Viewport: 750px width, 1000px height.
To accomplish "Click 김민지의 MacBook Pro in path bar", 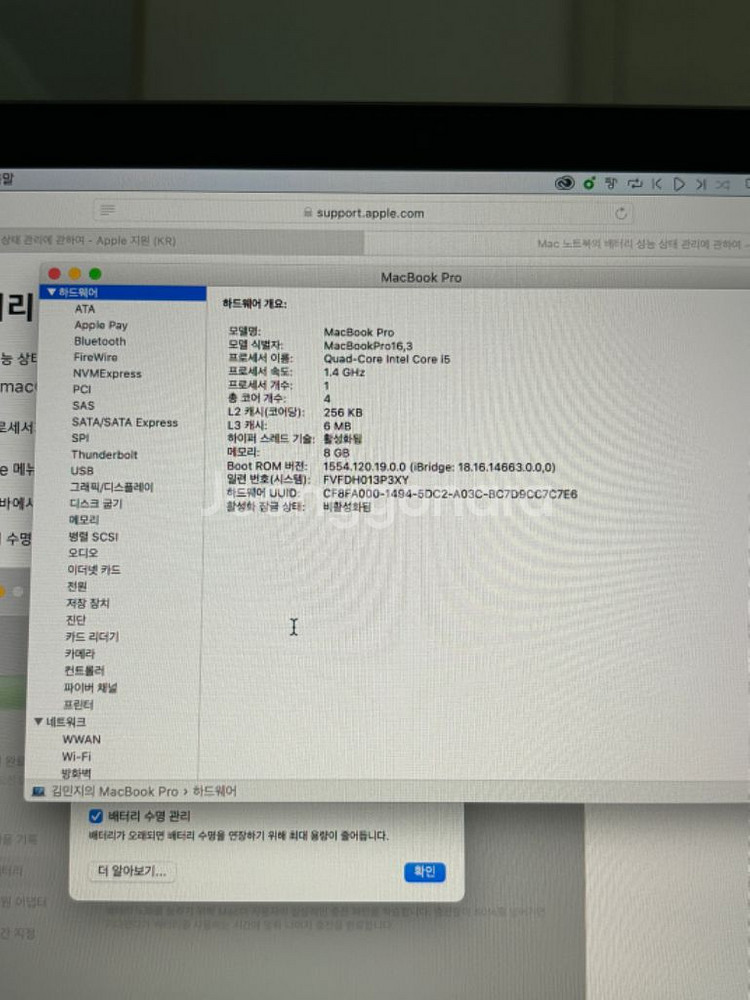I will (x=115, y=791).
